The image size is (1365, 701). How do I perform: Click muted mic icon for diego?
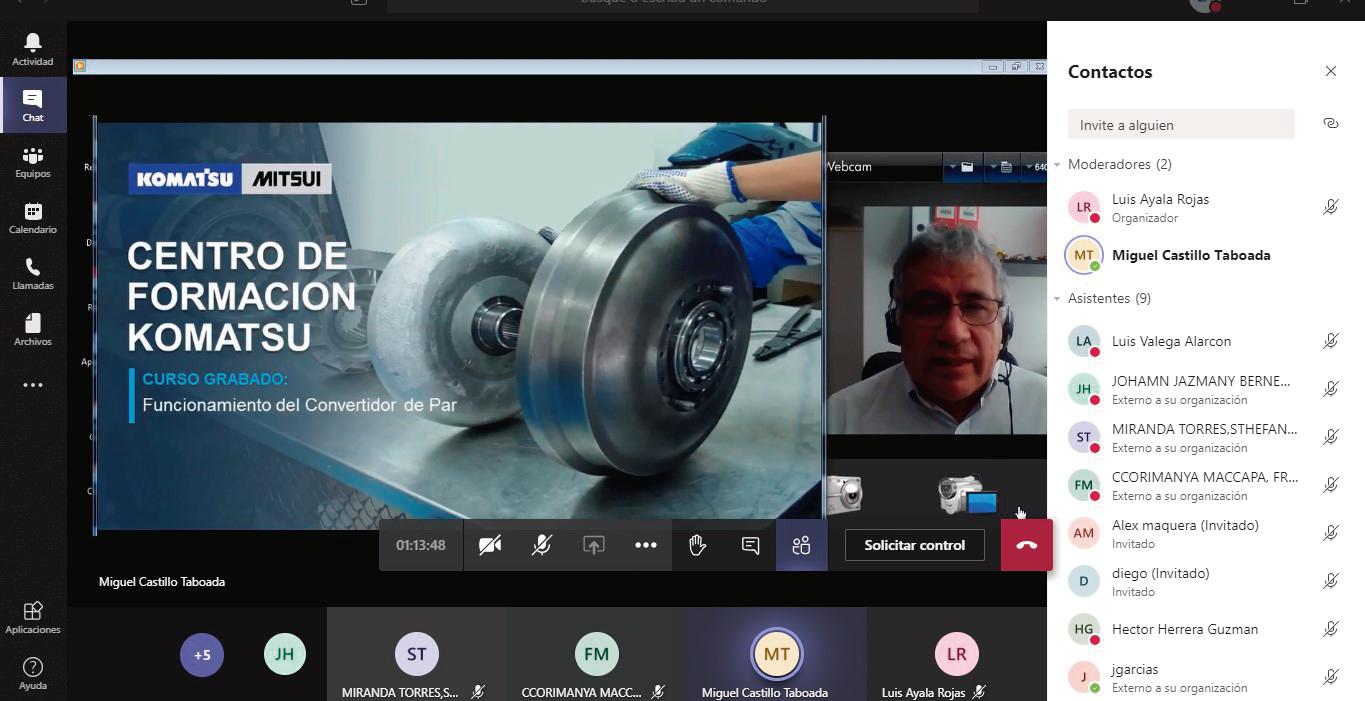(1330, 581)
